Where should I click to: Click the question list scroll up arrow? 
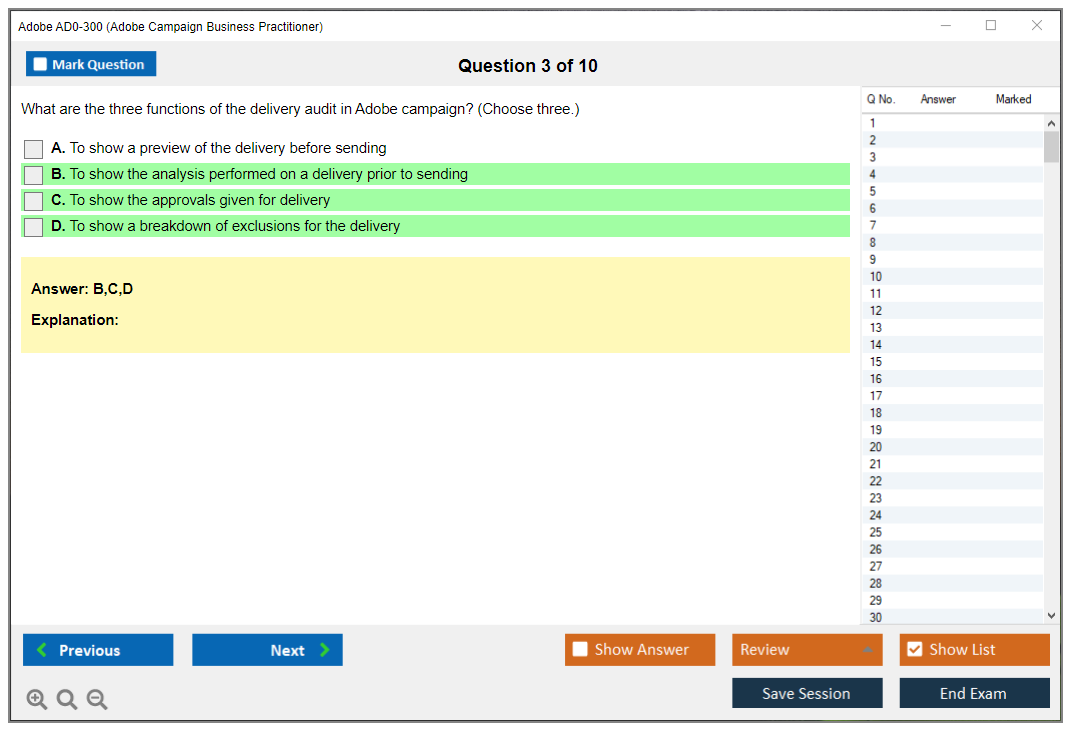click(x=1050, y=123)
